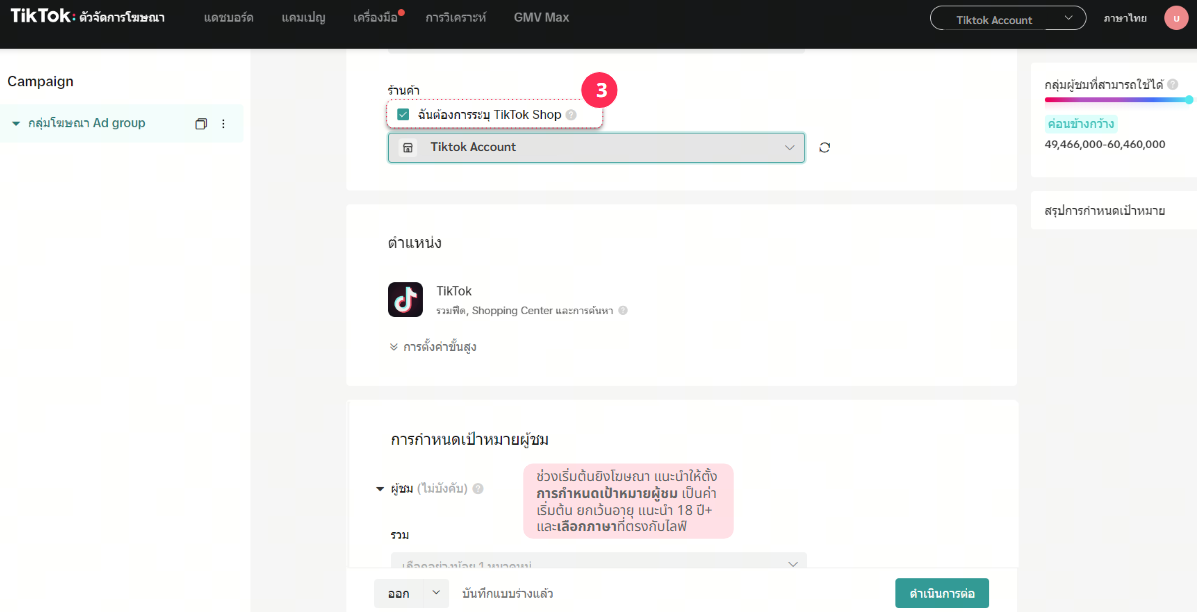Collapse the ผู้ชม audience section
Viewport: 1197px width, 612px height.
380,489
